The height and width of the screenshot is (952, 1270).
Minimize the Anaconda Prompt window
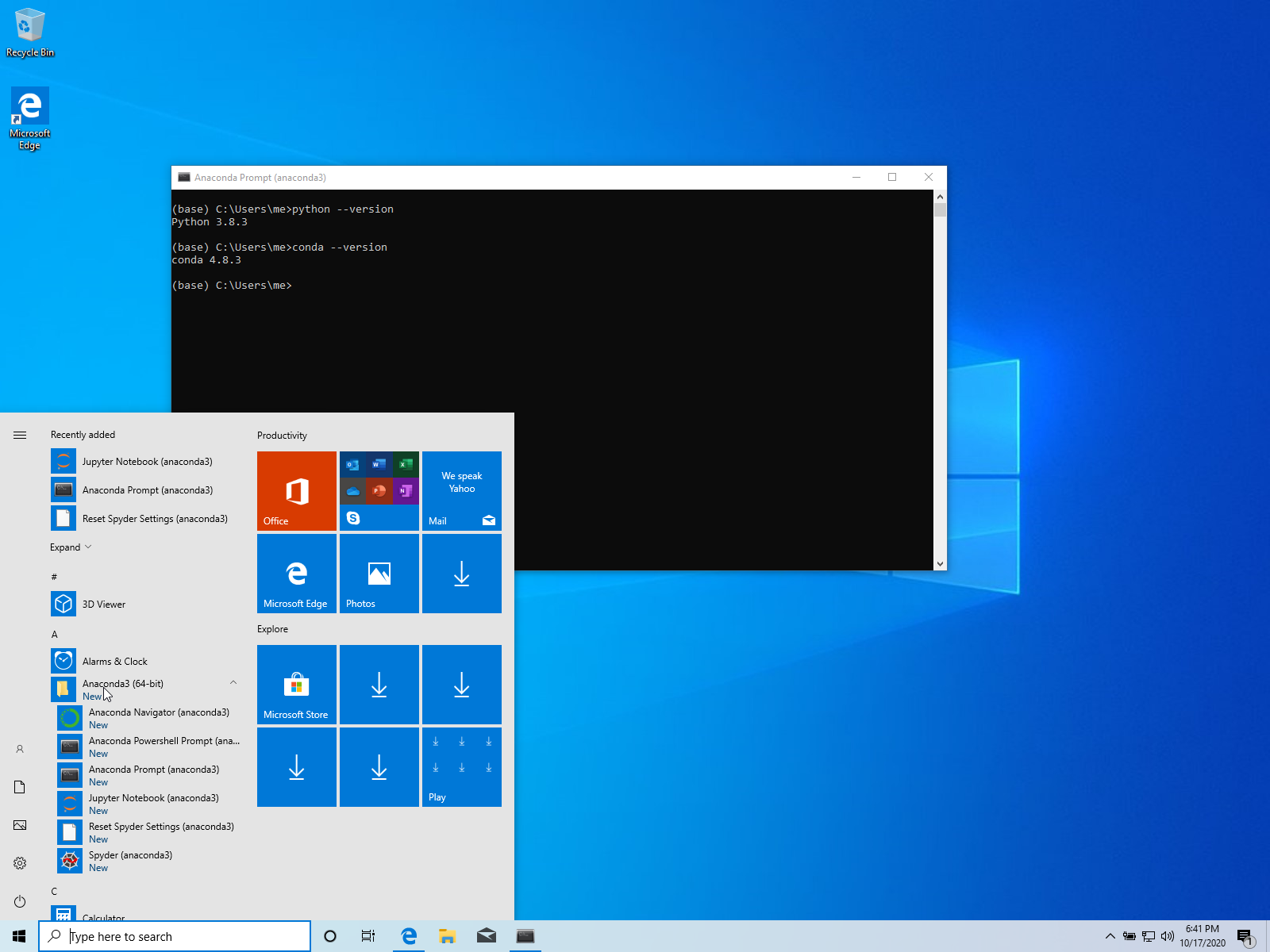click(856, 177)
